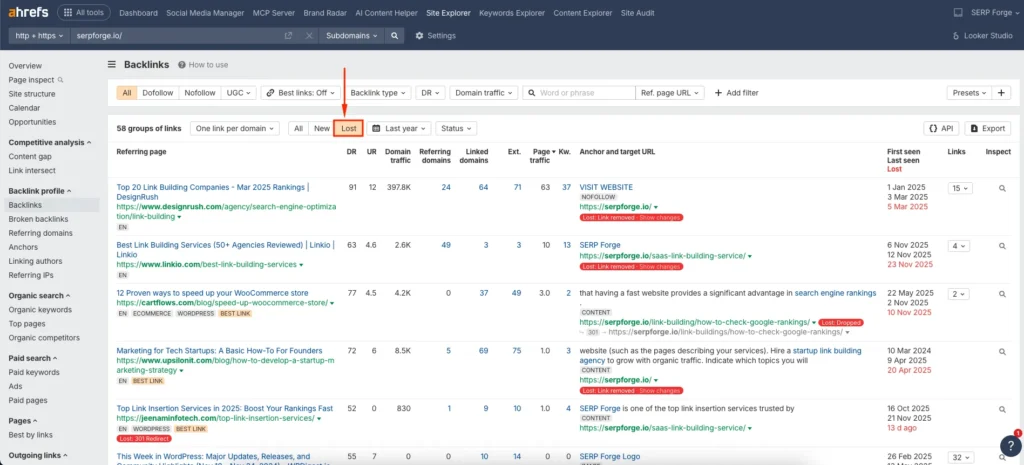The image size is (1024, 465).
Task: Open Ref. page URL dropdown
Action: [670, 93]
